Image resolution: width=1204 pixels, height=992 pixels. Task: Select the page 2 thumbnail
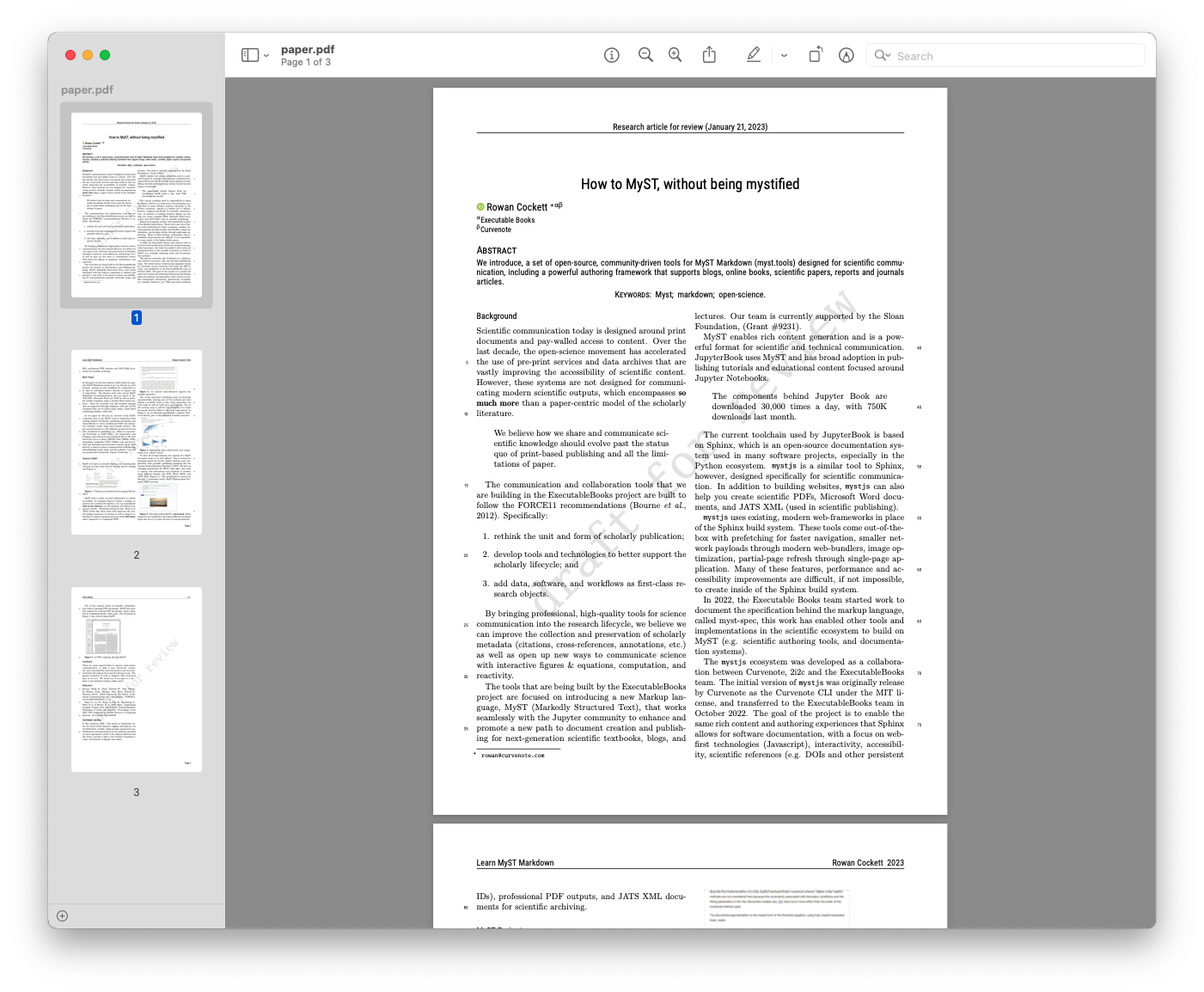point(136,441)
